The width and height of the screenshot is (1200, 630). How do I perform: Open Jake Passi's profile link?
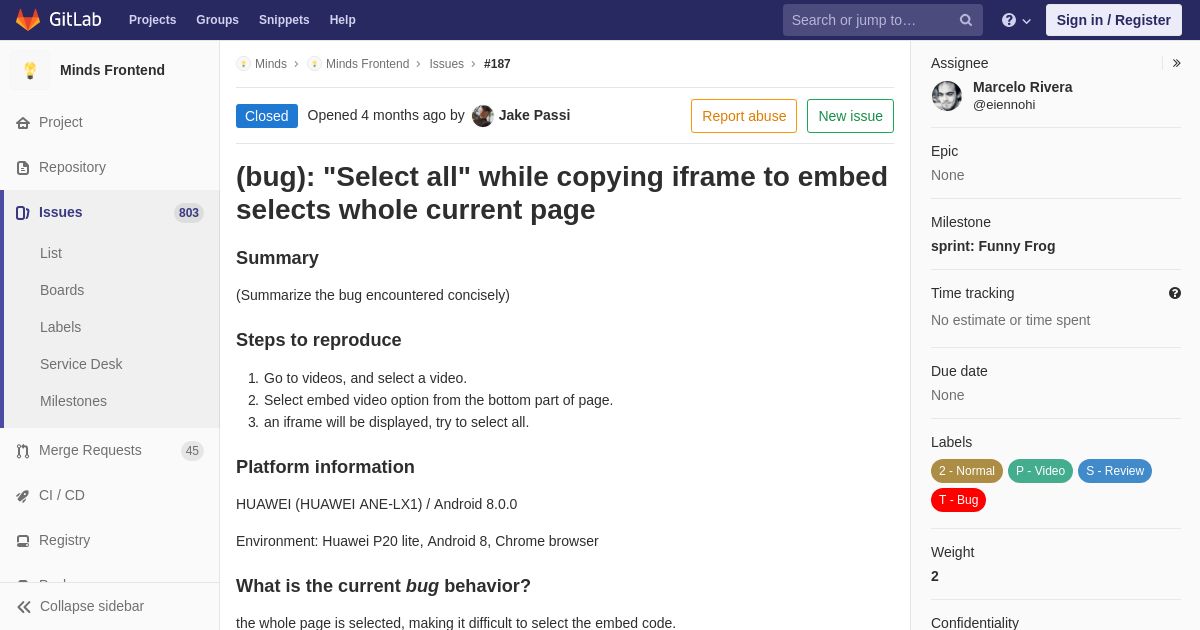[534, 115]
